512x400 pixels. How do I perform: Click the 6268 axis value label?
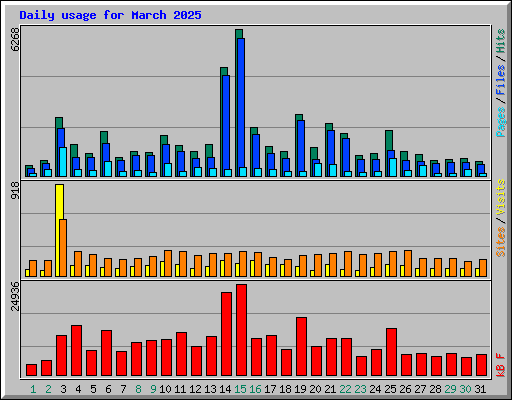pyautogui.click(x=15, y=39)
